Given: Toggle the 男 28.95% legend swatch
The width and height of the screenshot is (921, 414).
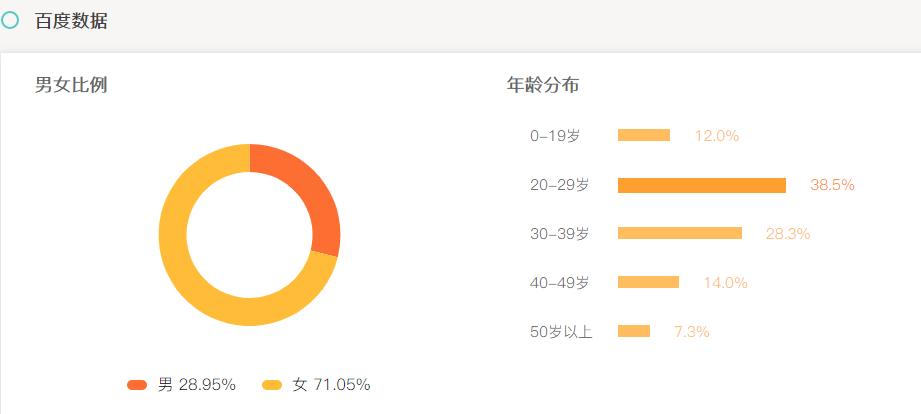Looking at the screenshot, I should [137, 385].
